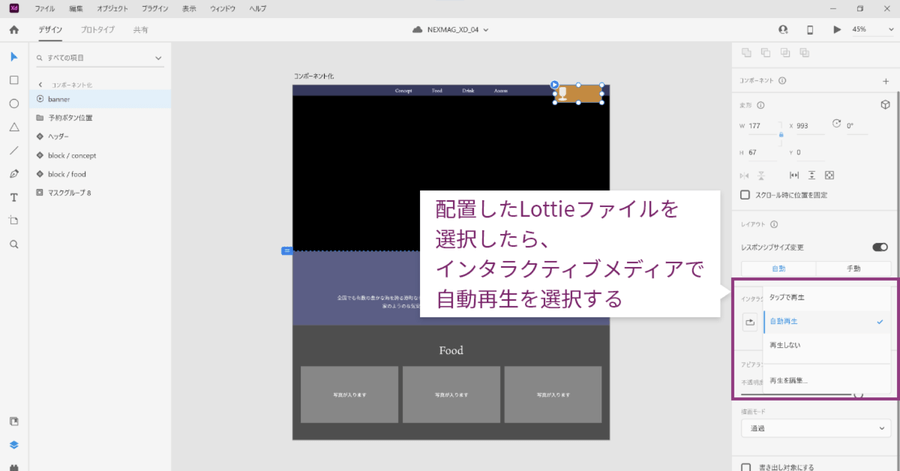Open the 表示 menu
The width and height of the screenshot is (900, 471).
pyautogui.click(x=189, y=9)
